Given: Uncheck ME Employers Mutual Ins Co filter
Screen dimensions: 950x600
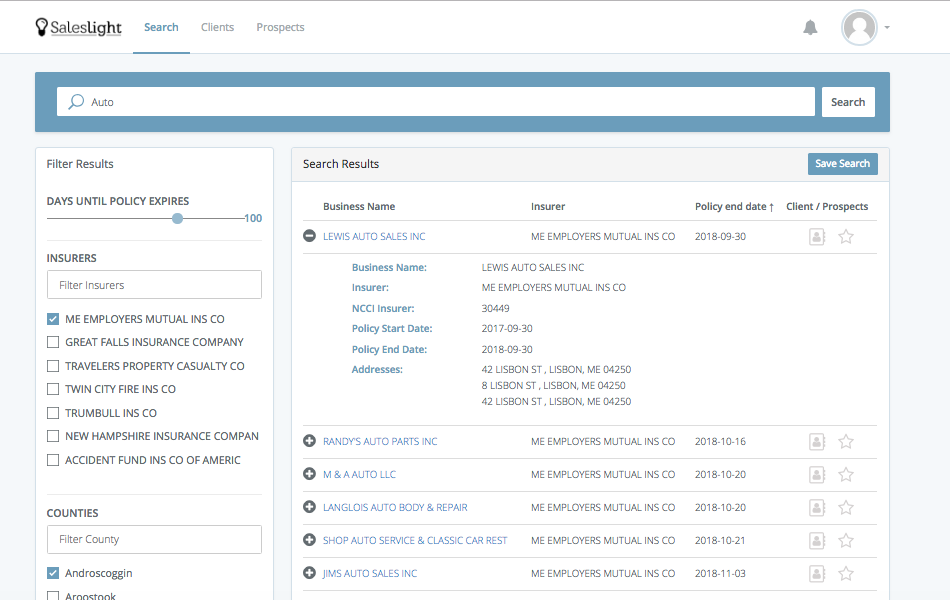Looking at the screenshot, I should [53, 319].
